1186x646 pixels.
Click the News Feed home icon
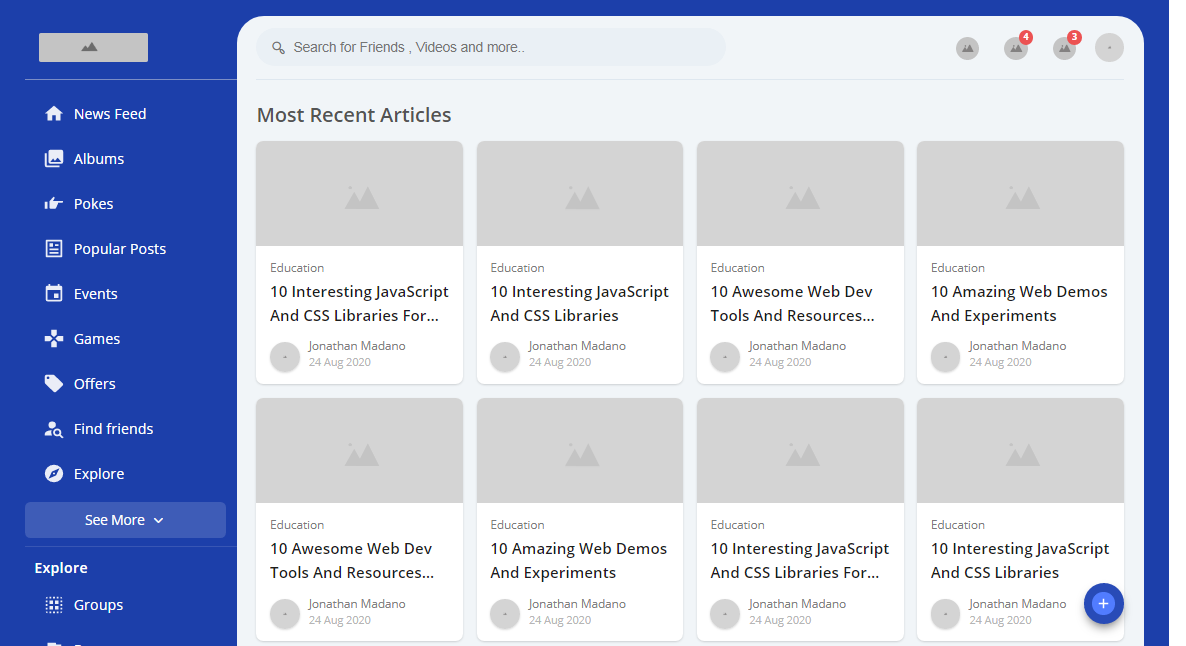point(54,114)
